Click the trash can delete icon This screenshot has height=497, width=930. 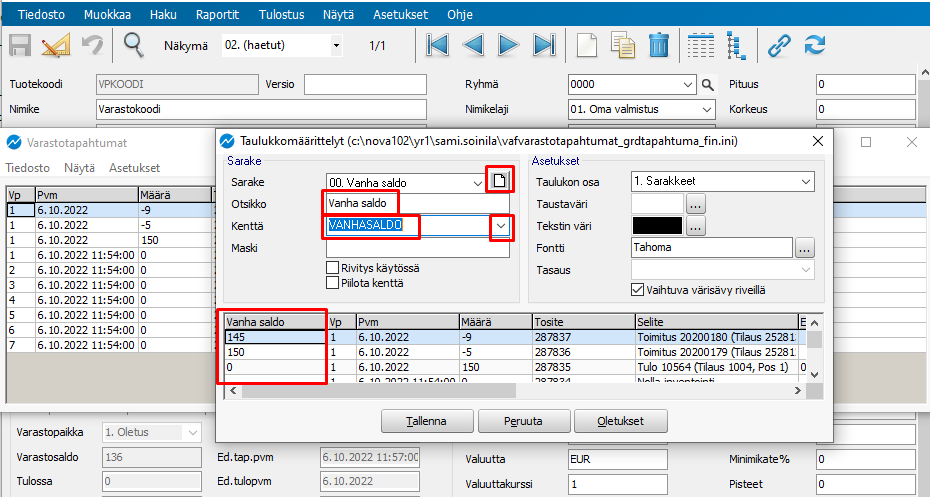pyautogui.click(x=659, y=45)
